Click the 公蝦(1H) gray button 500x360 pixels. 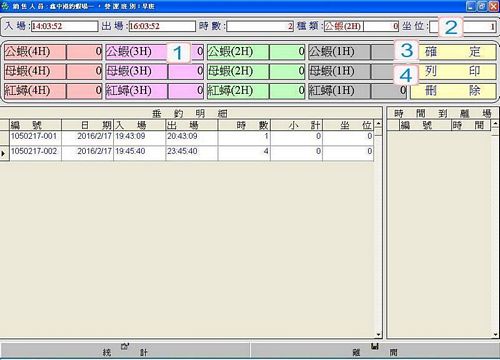point(339,52)
